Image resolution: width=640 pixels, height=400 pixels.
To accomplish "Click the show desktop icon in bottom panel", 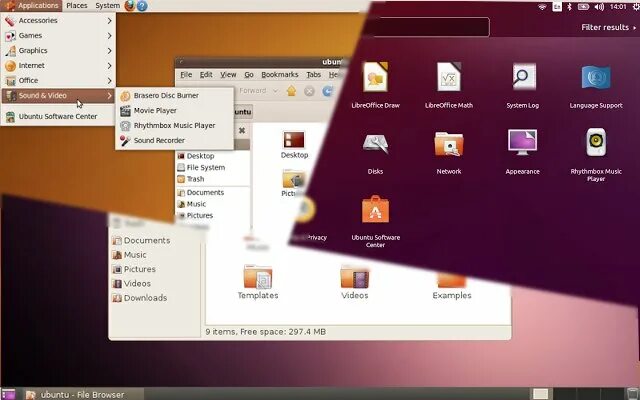I will click(x=8, y=394).
